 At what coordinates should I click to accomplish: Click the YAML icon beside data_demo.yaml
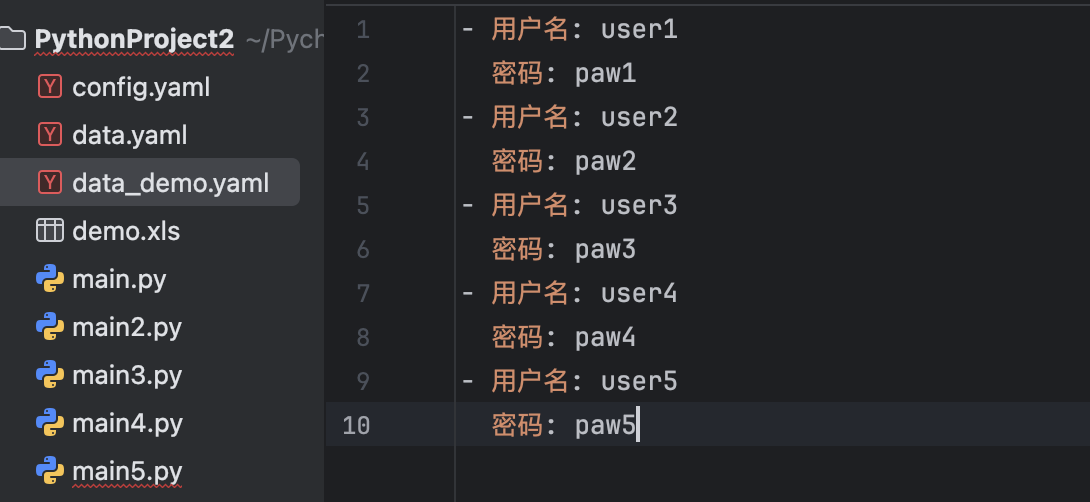tap(49, 183)
